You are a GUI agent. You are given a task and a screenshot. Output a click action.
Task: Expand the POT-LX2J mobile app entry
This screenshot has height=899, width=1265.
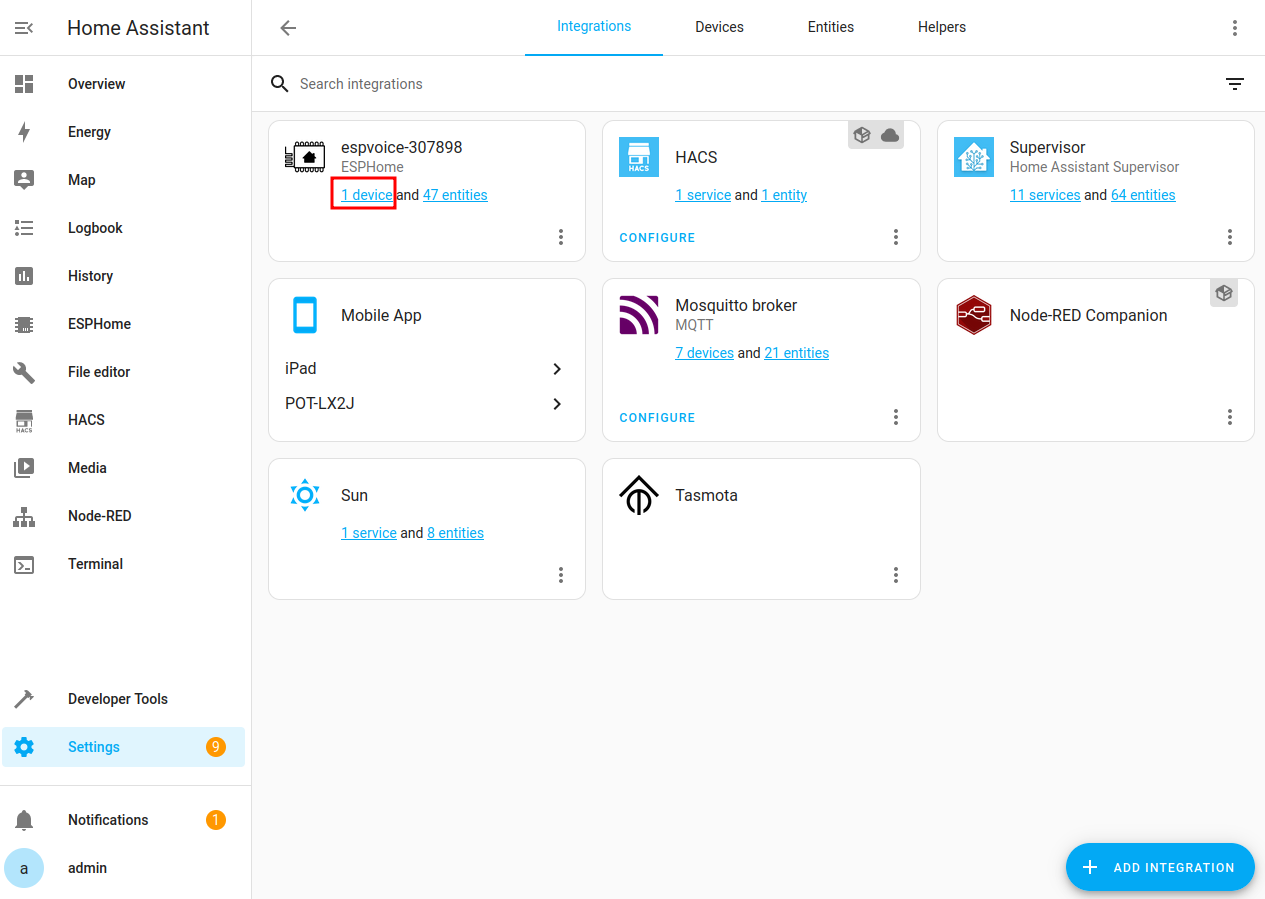427,404
